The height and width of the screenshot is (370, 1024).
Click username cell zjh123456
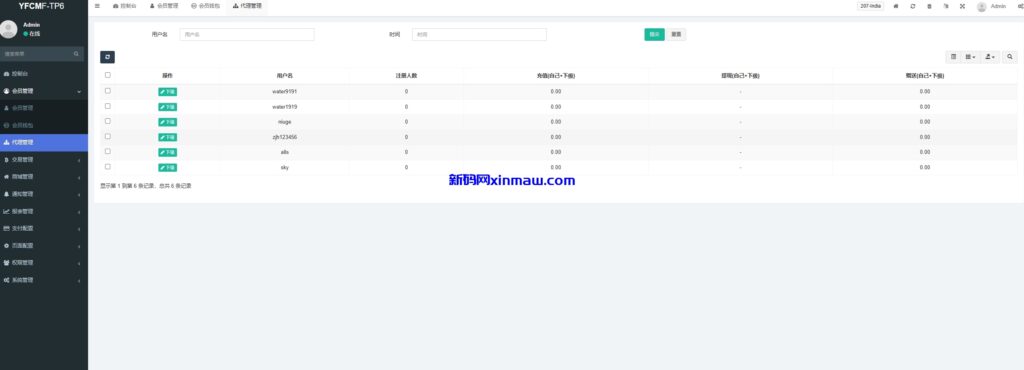[285, 137]
